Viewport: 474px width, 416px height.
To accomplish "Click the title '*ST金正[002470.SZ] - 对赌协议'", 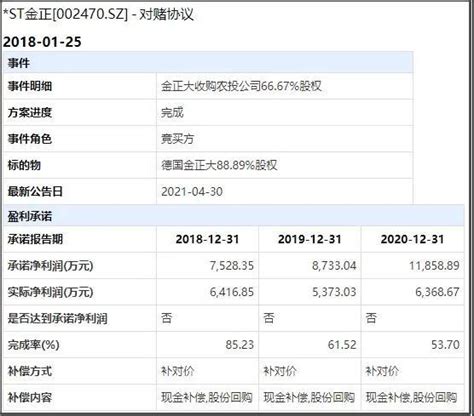I will pos(98,15).
